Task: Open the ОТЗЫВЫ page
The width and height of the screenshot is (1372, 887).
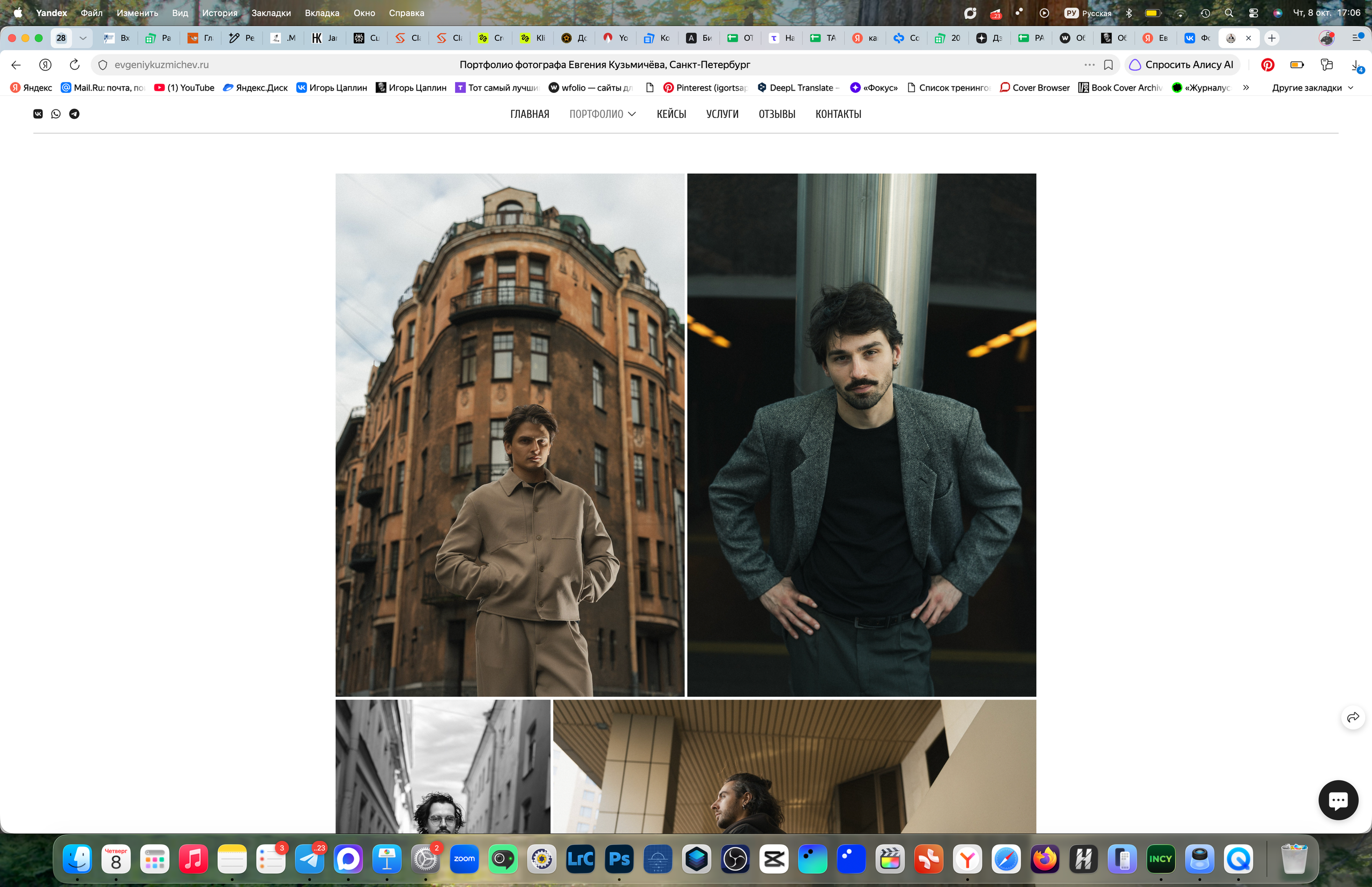Action: tap(777, 114)
